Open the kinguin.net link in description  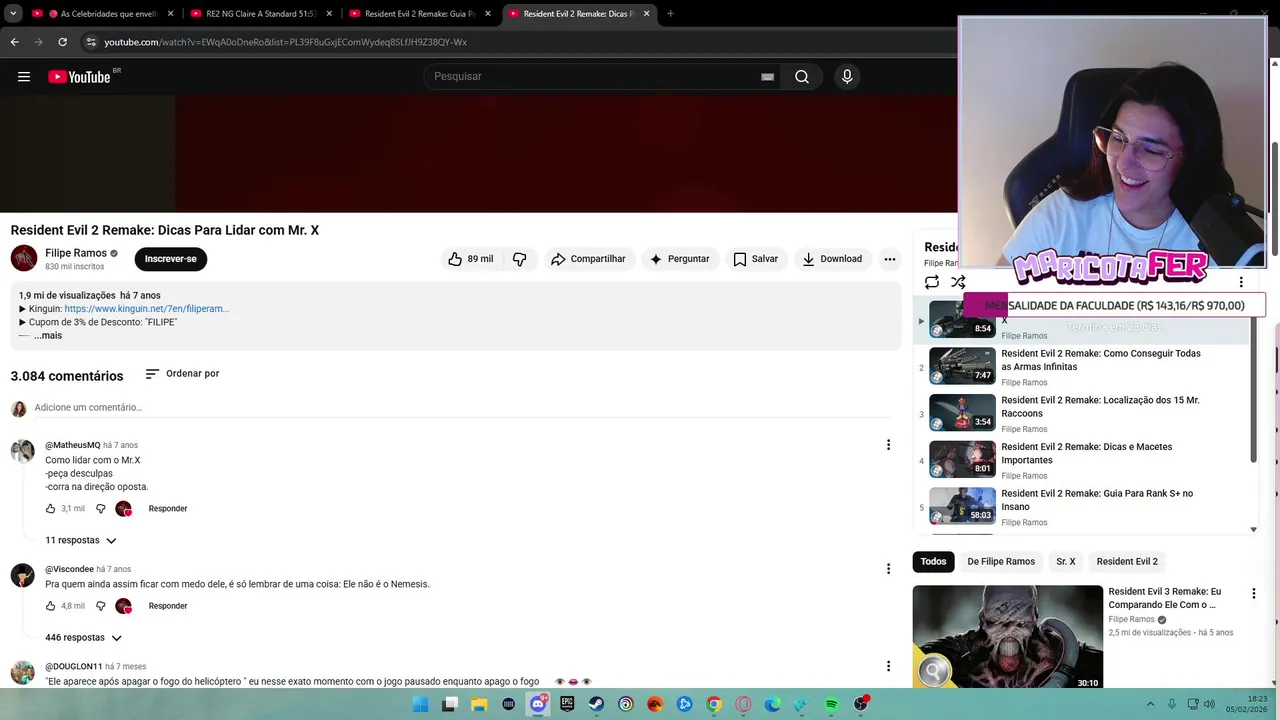(x=147, y=309)
